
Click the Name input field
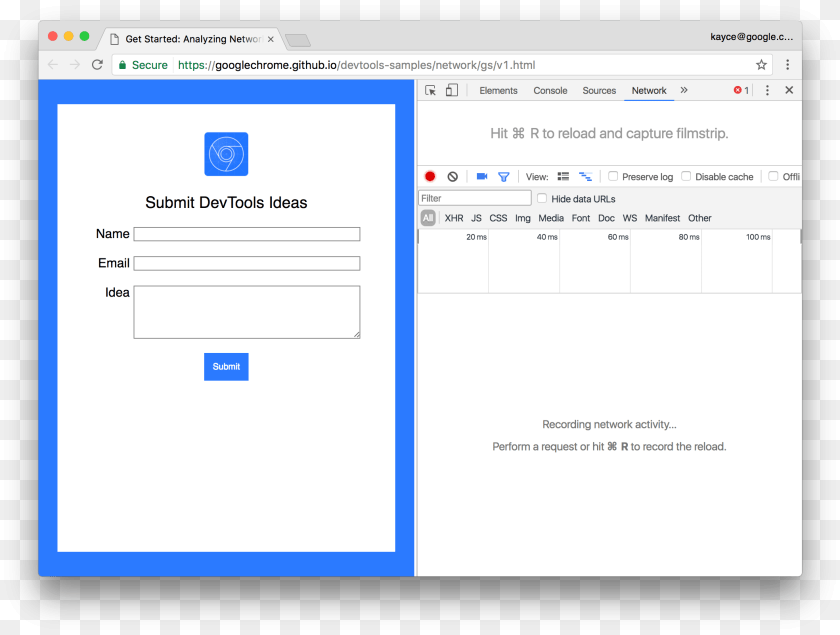tap(247, 234)
